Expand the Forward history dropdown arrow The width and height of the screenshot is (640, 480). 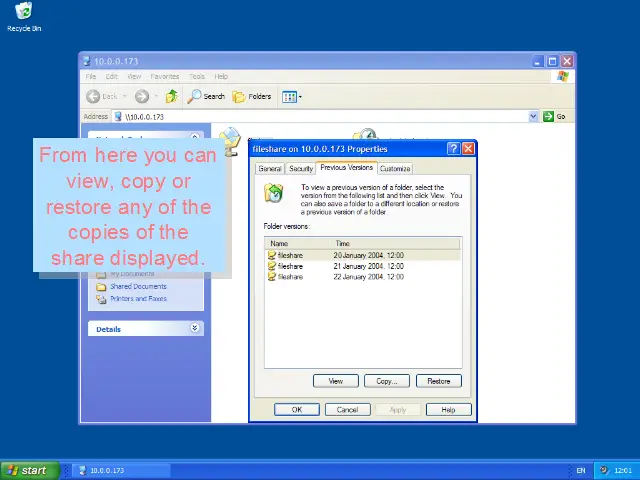click(156, 96)
